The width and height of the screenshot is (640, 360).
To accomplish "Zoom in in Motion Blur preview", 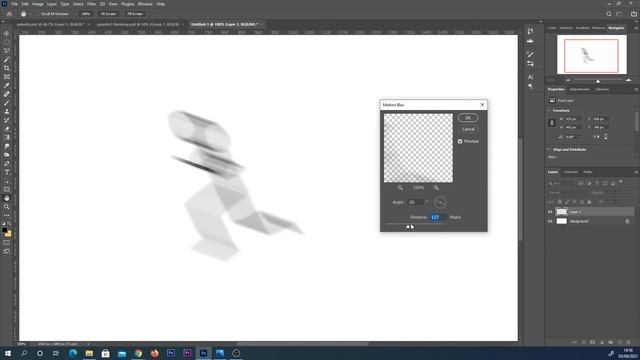I will 436,188.
